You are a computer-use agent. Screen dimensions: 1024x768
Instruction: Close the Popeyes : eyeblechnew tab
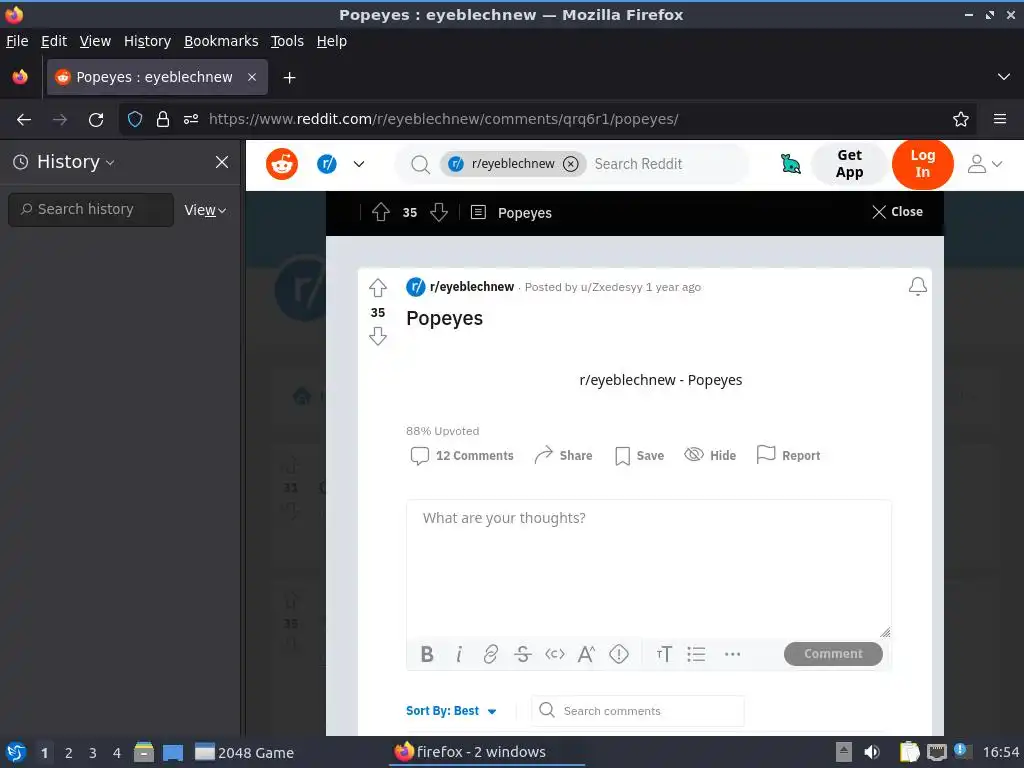pos(252,77)
